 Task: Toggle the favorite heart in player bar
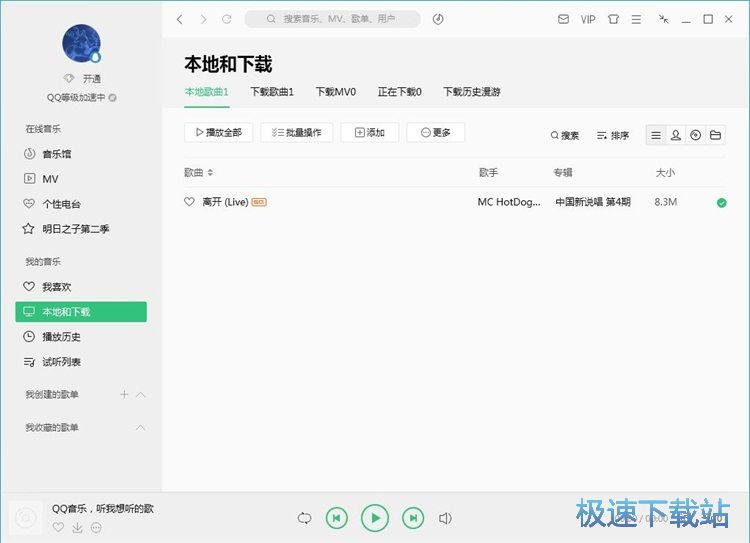[x=58, y=528]
